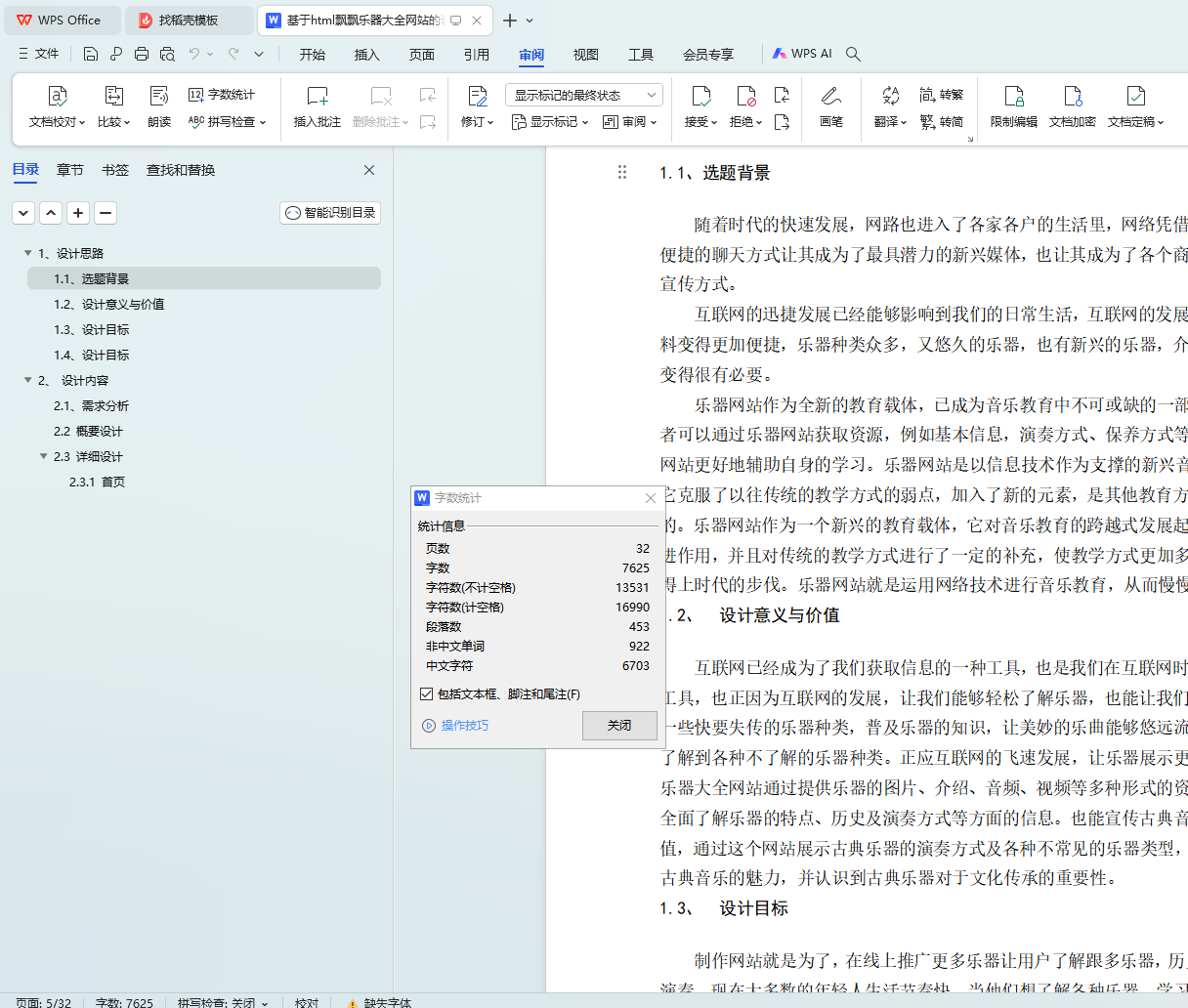Open the quick access toolbar customize arrow
1188x1008 pixels.
[259, 54]
